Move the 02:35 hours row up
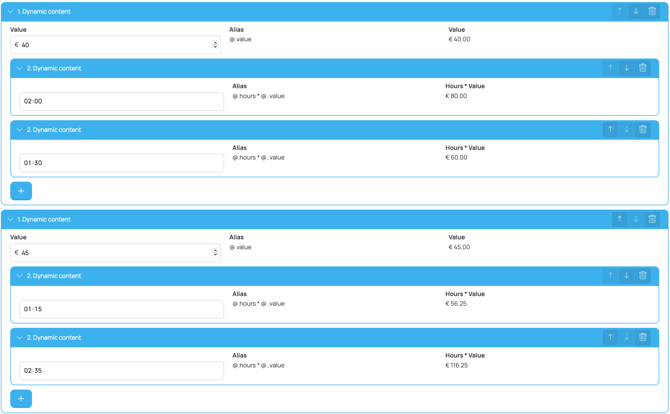Viewport: 670px width, 414px height. pyautogui.click(x=610, y=338)
